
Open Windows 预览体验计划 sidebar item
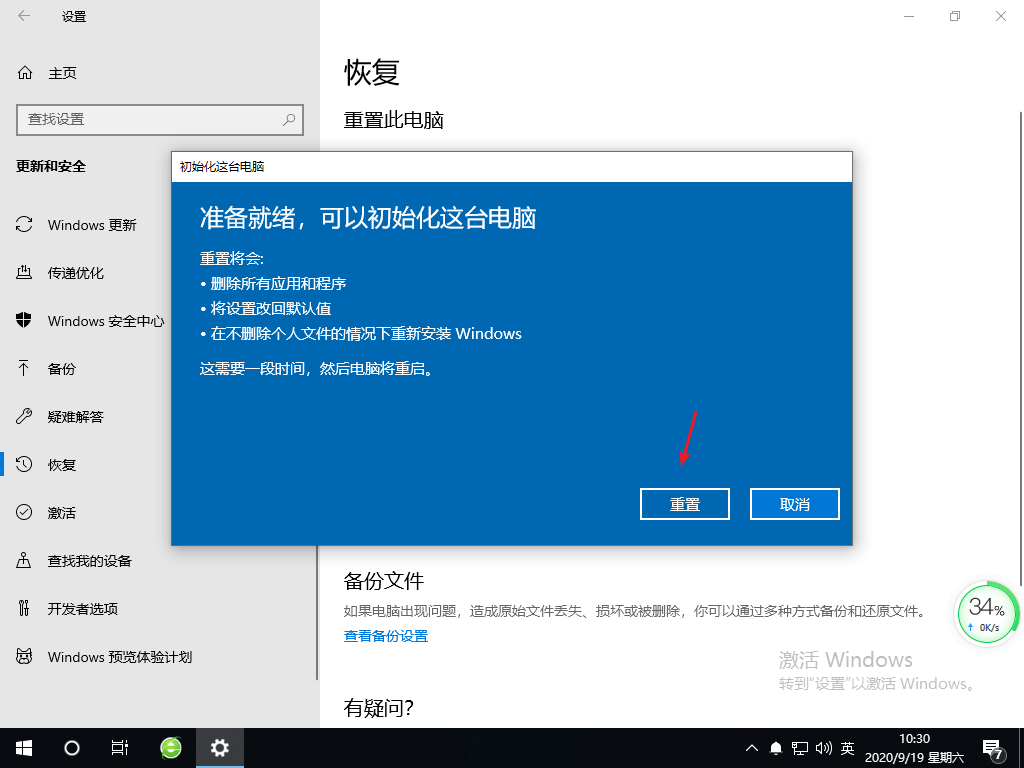point(119,657)
